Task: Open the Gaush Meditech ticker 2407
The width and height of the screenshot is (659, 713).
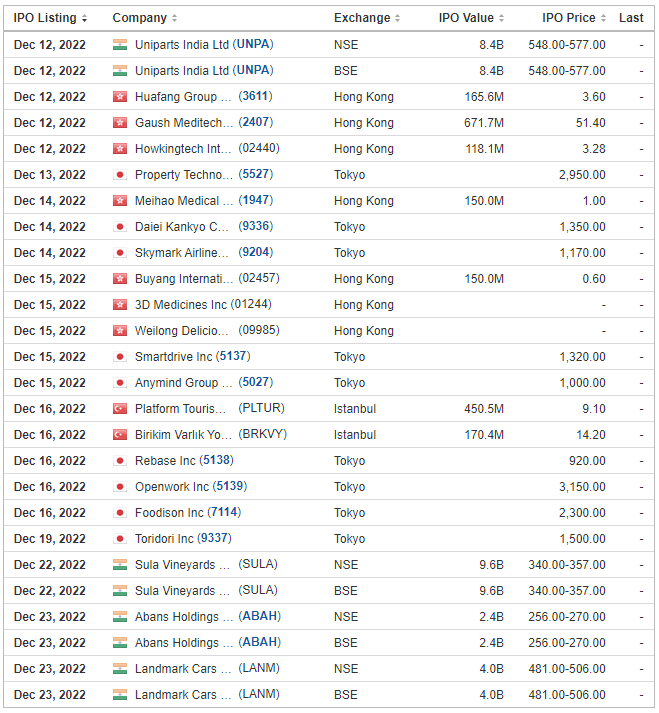Action: (256, 122)
